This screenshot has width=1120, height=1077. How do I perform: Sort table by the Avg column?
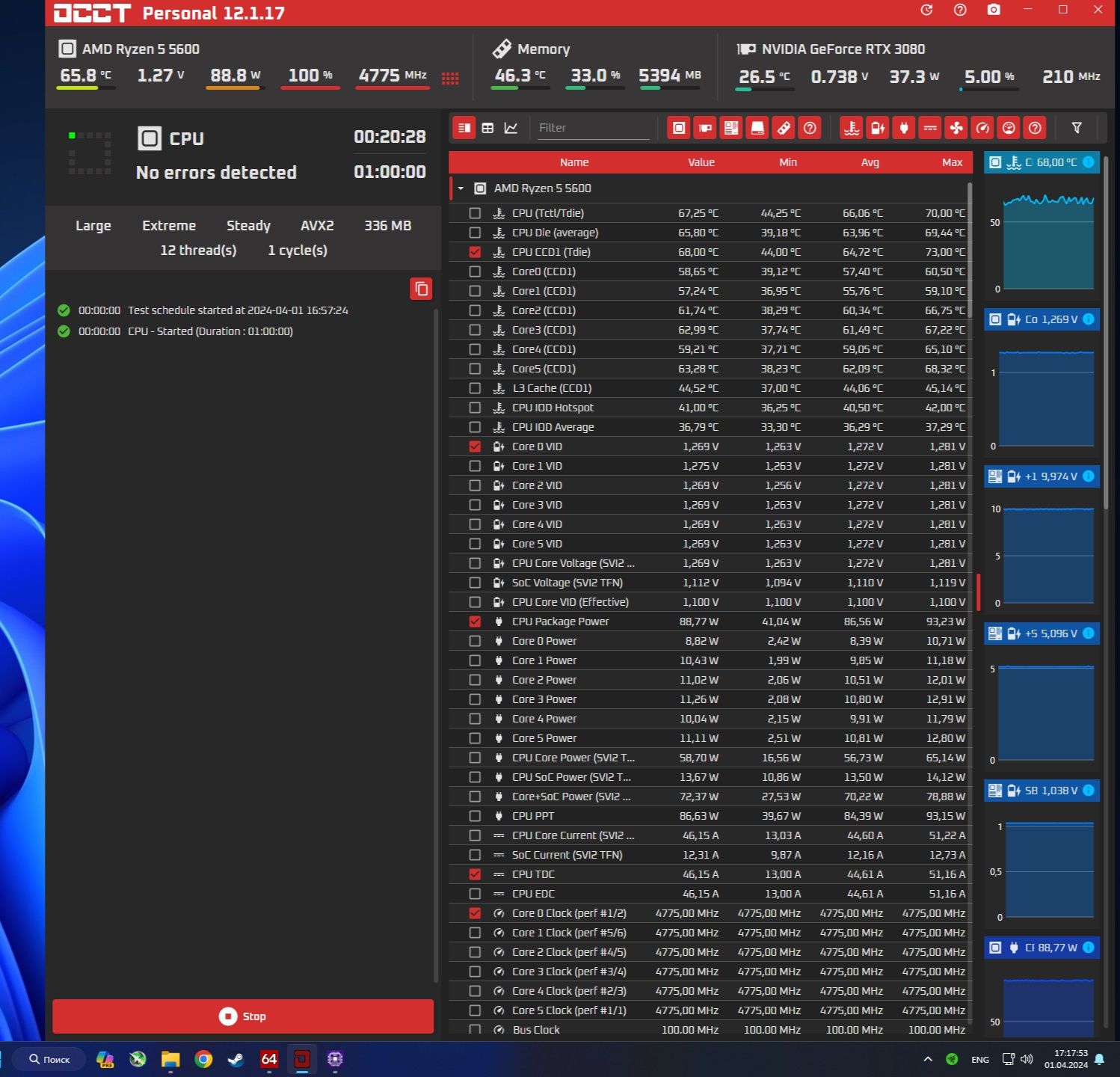click(870, 162)
